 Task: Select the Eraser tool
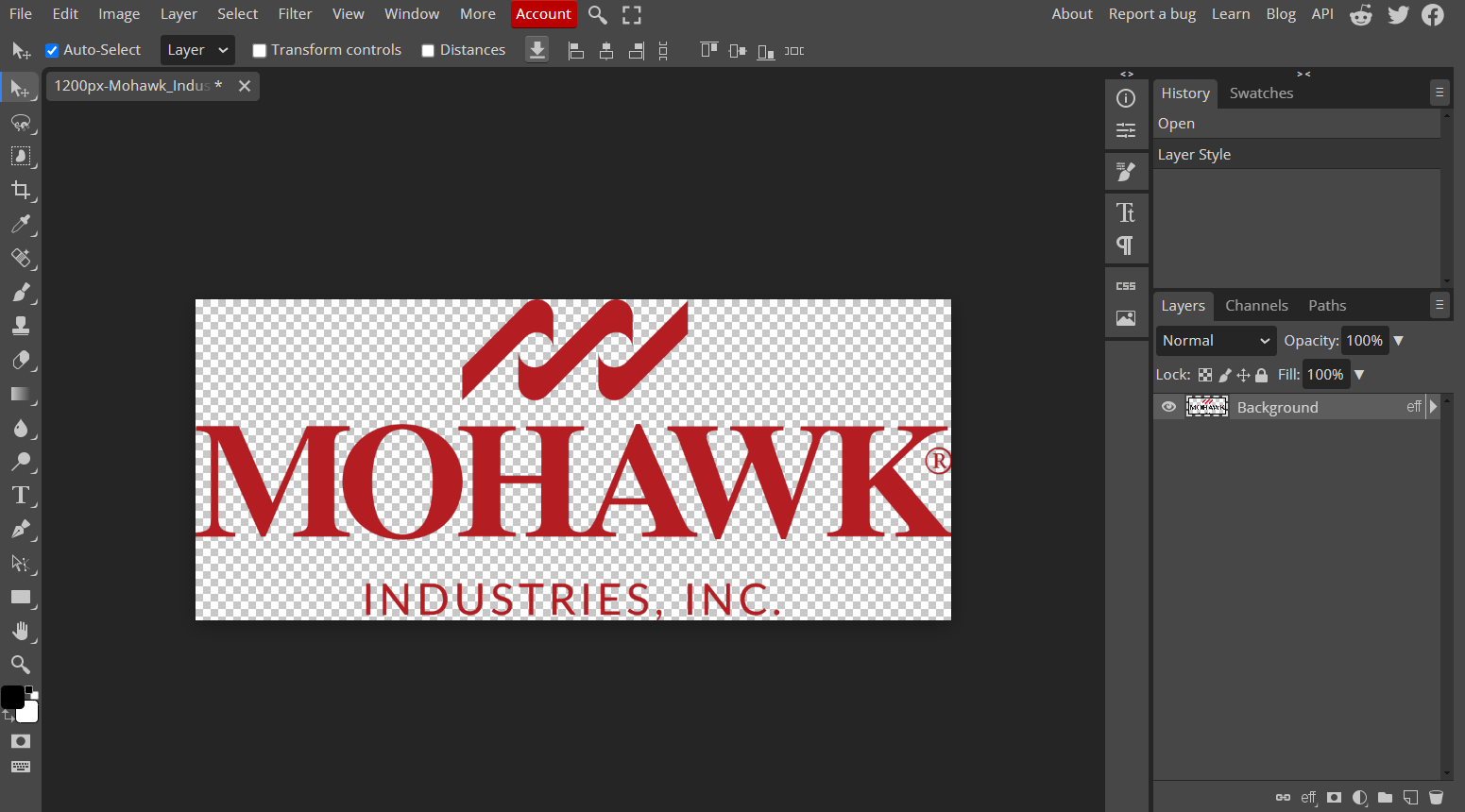(x=20, y=361)
